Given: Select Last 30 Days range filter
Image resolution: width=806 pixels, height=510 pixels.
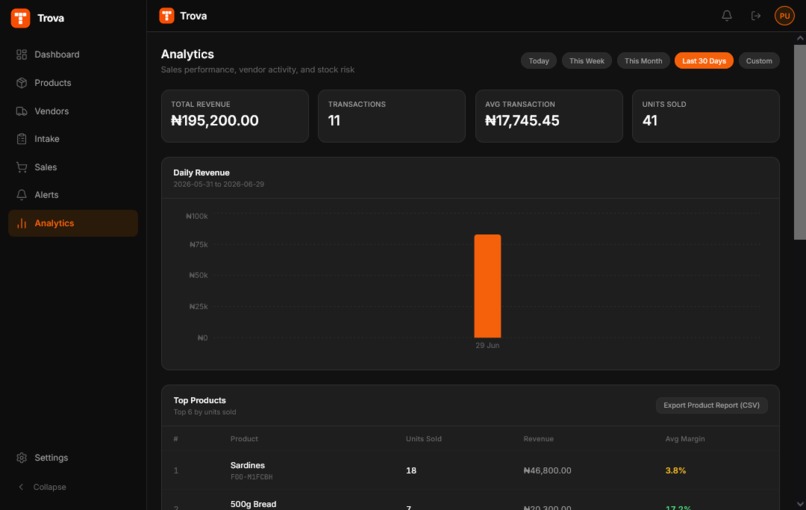Looking at the screenshot, I should [704, 61].
